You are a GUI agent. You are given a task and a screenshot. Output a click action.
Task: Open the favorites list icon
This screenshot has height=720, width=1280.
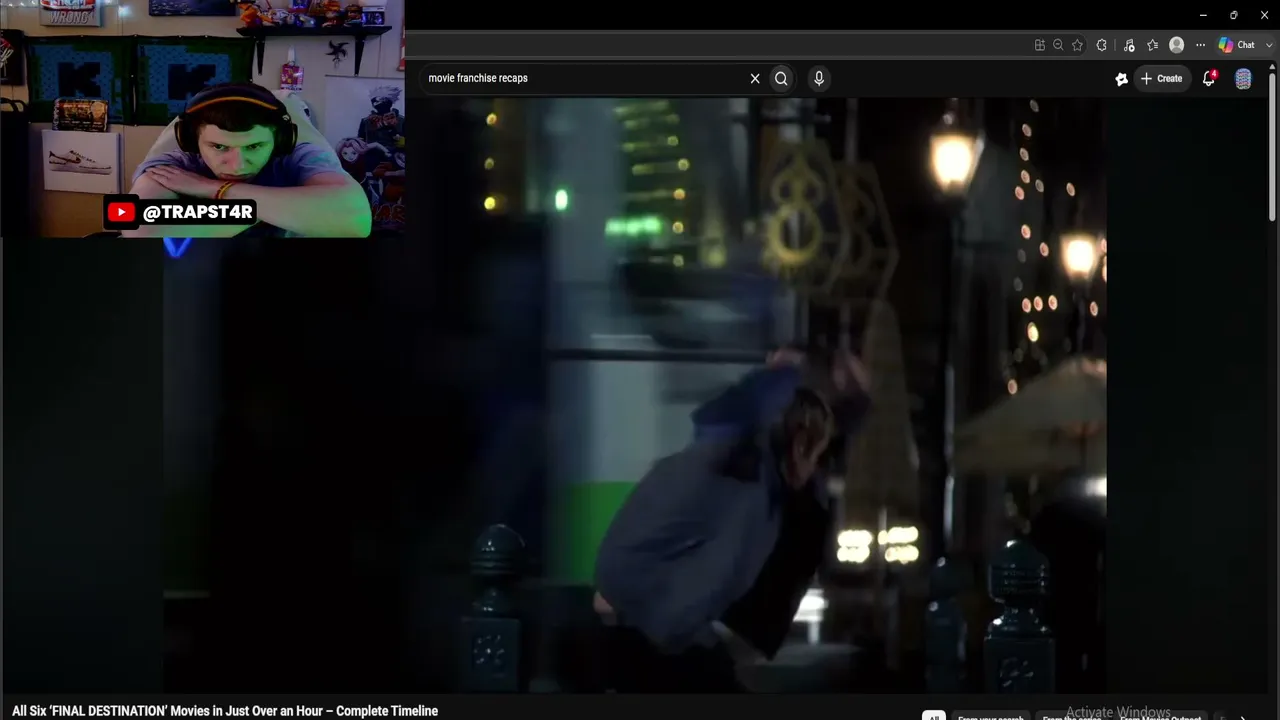pos(1153,45)
